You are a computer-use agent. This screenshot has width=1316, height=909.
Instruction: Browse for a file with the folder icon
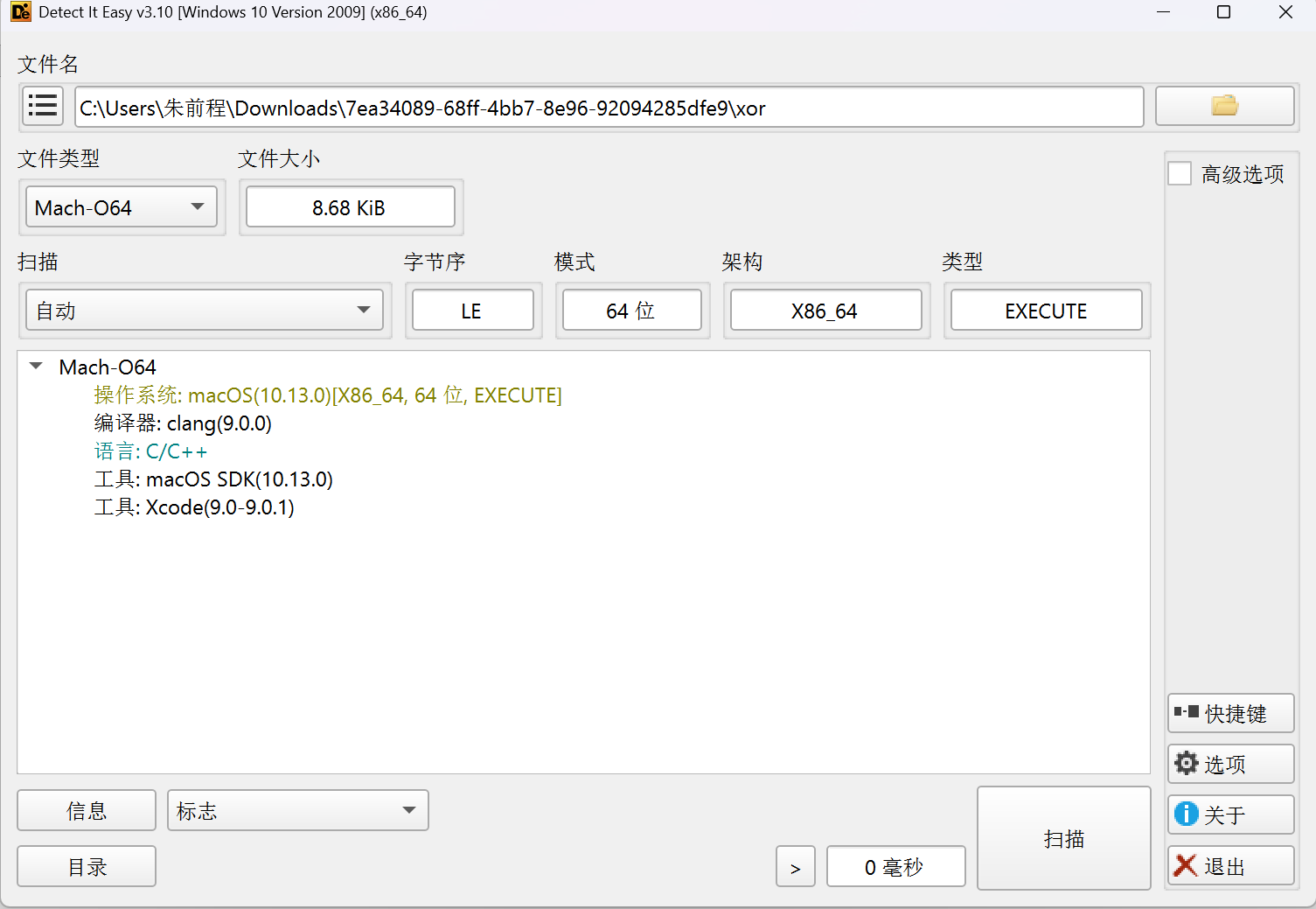1224,106
